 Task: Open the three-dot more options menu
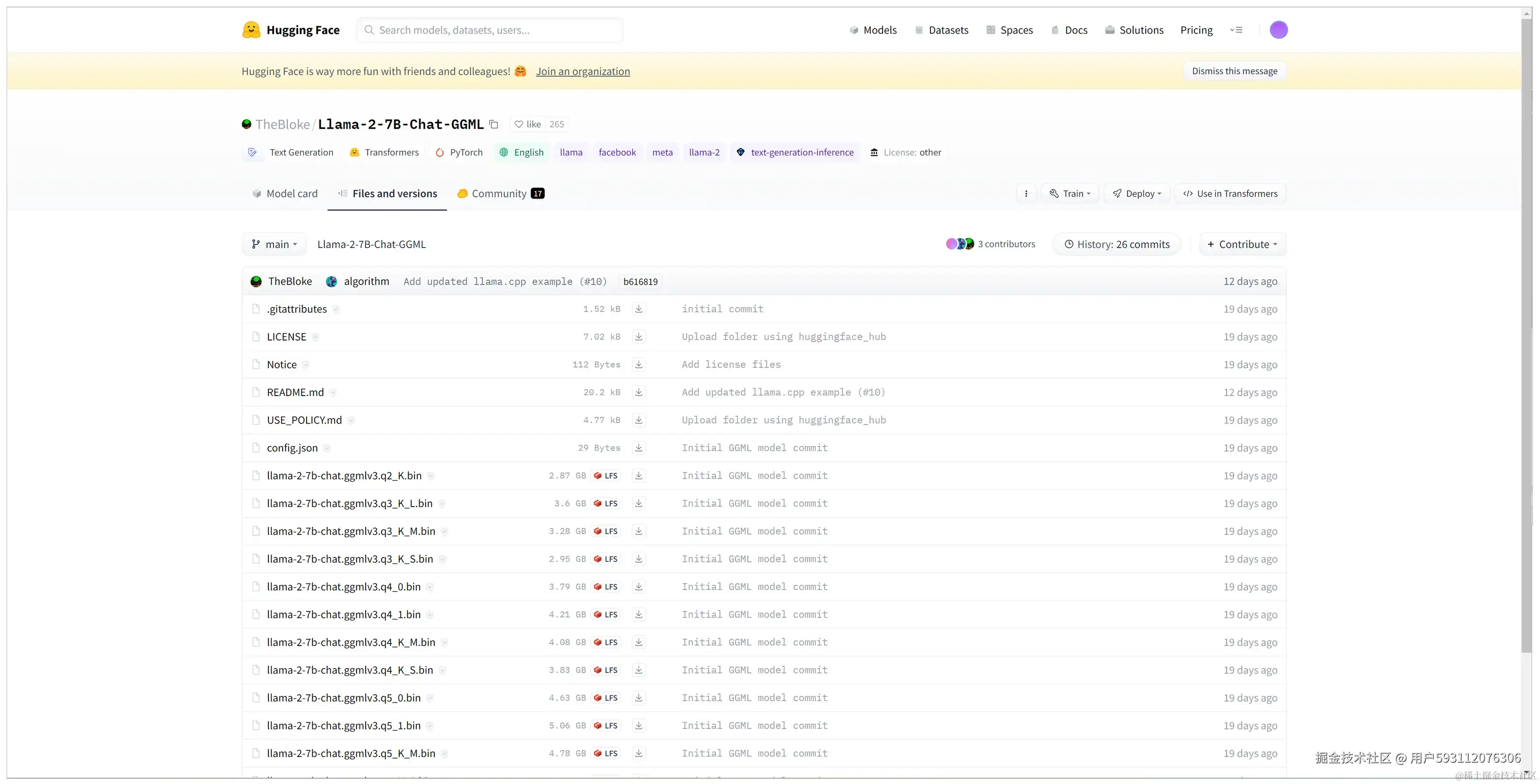[1026, 193]
